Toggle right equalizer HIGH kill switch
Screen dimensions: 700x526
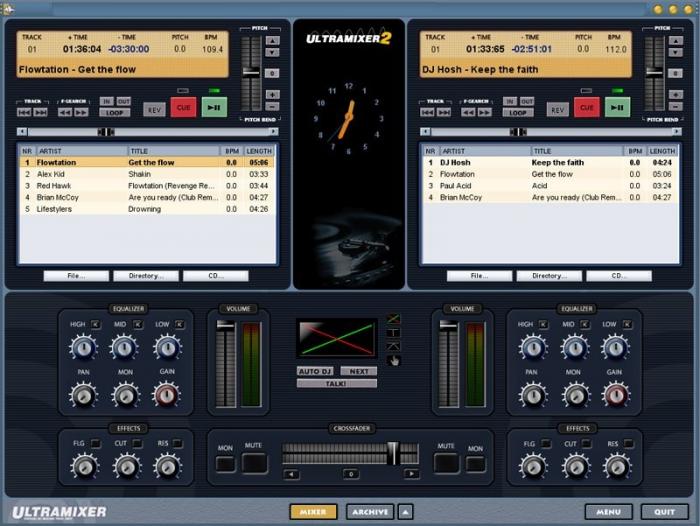[x=543, y=325]
